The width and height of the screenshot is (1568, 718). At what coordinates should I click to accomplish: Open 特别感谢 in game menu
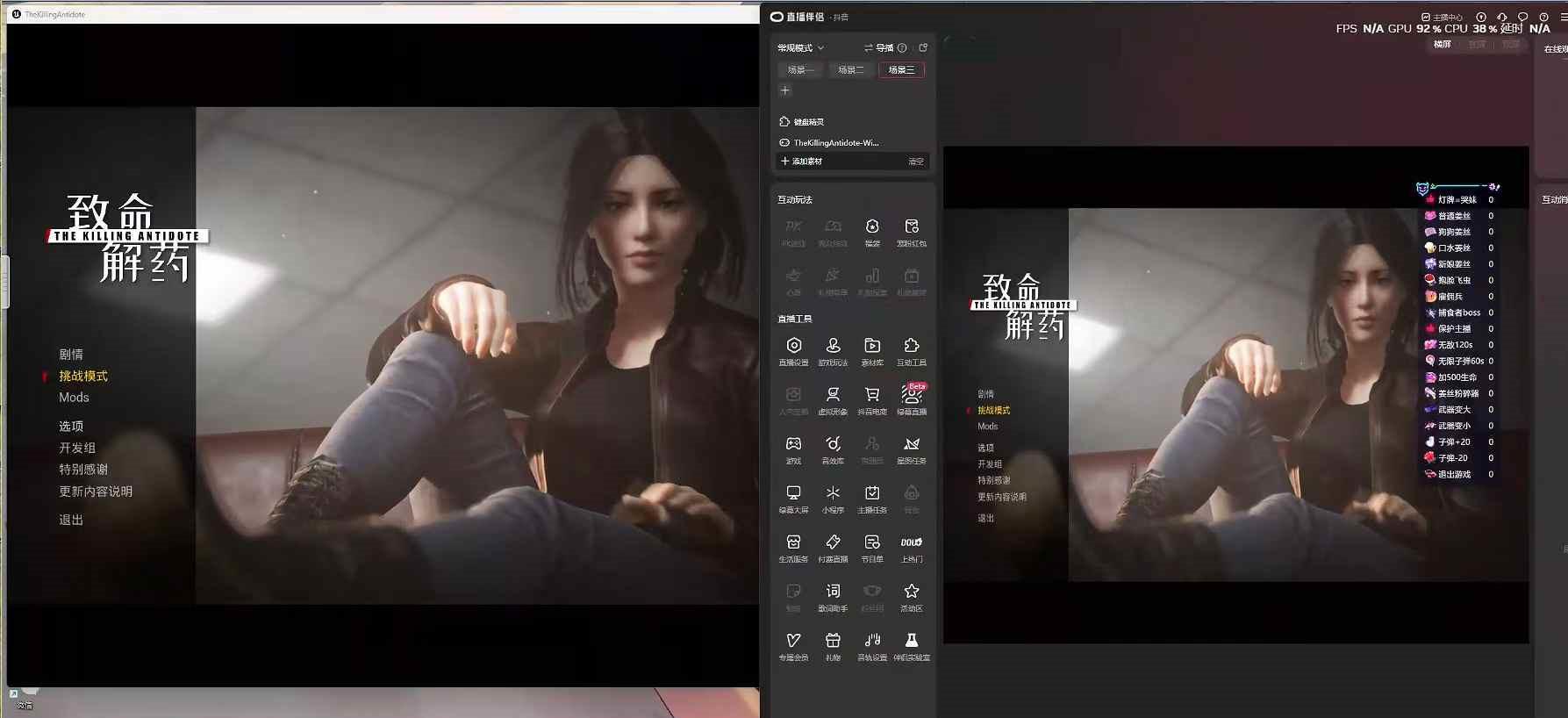click(x=83, y=470)
